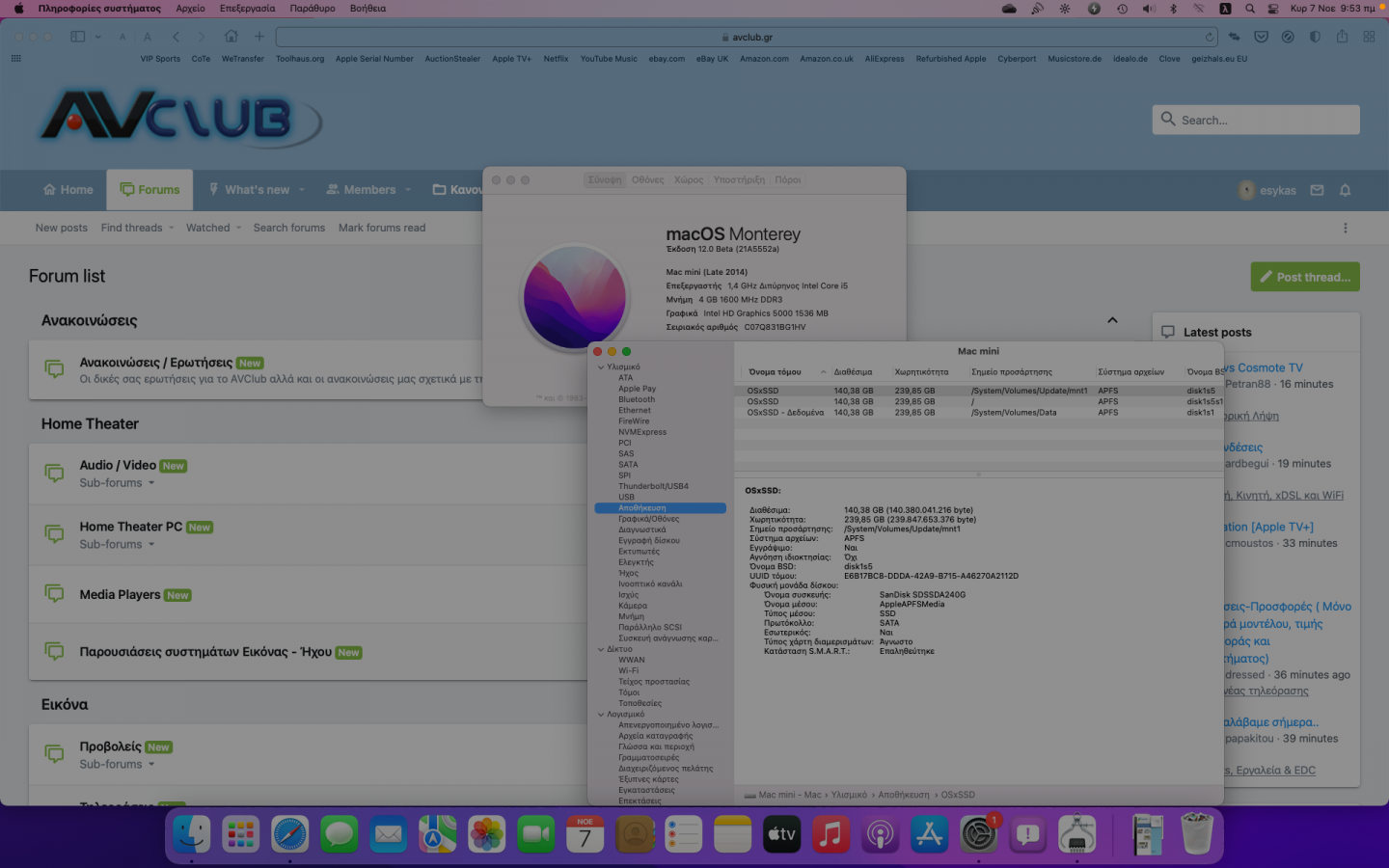Open Control Center in menu bar

click(1273, 8)
